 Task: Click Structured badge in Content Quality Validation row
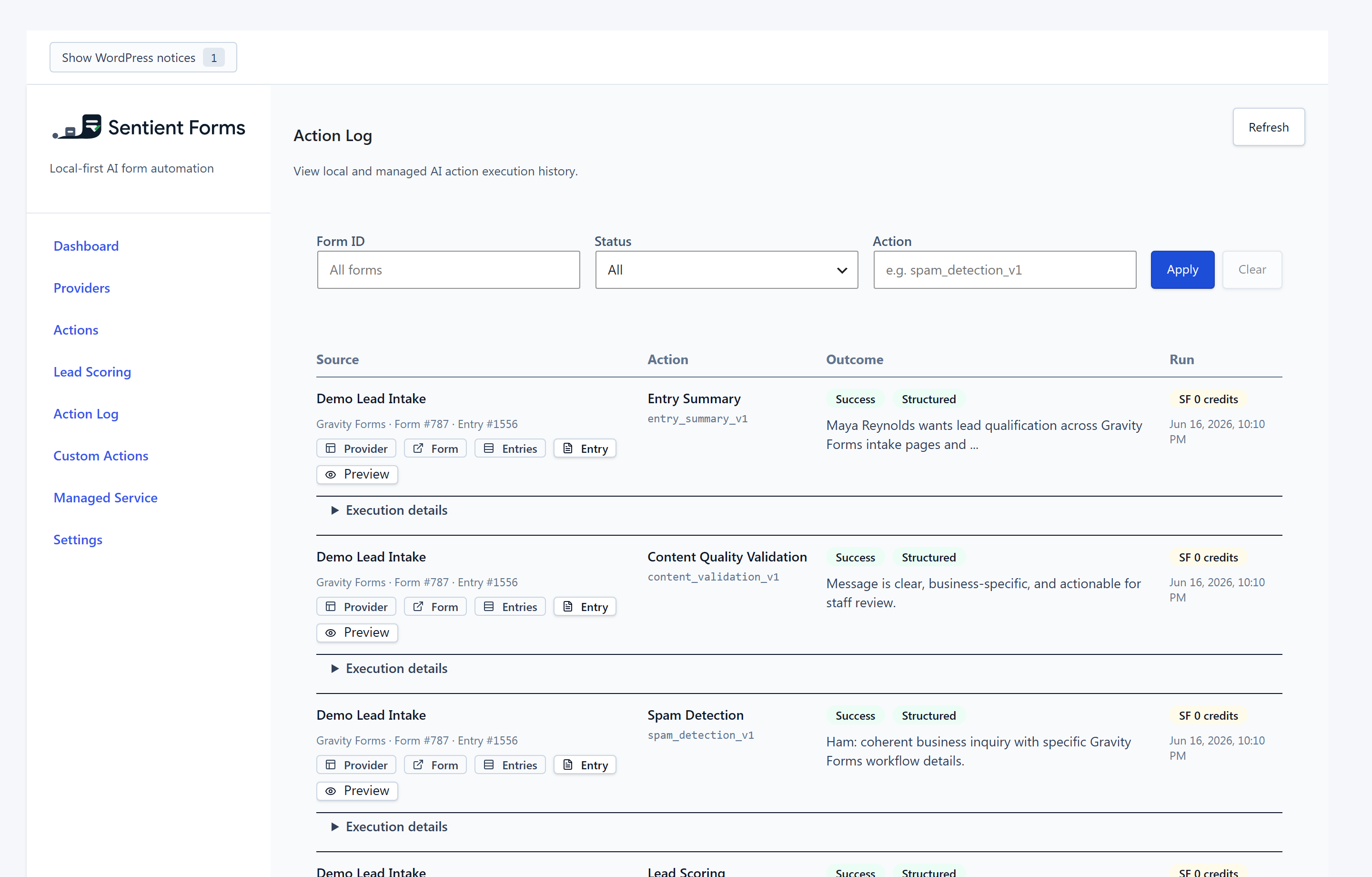[929, 557]
